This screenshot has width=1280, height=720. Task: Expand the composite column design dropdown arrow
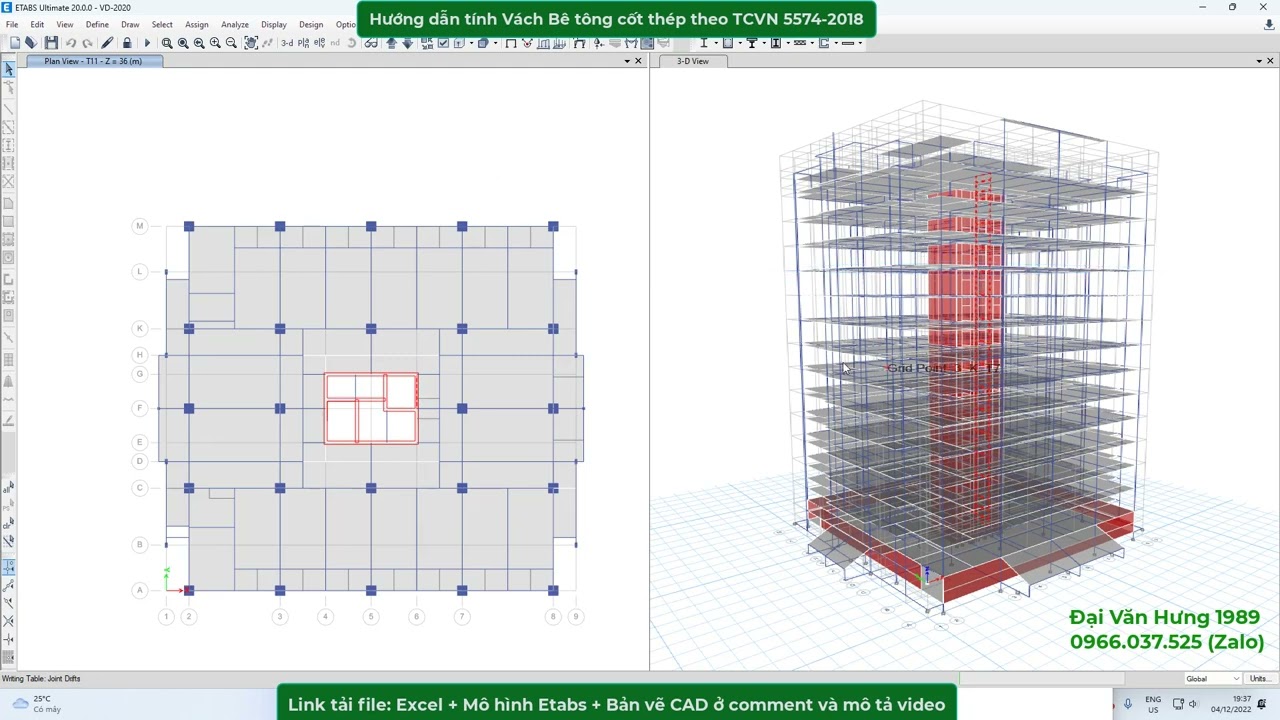click(788, 43)
